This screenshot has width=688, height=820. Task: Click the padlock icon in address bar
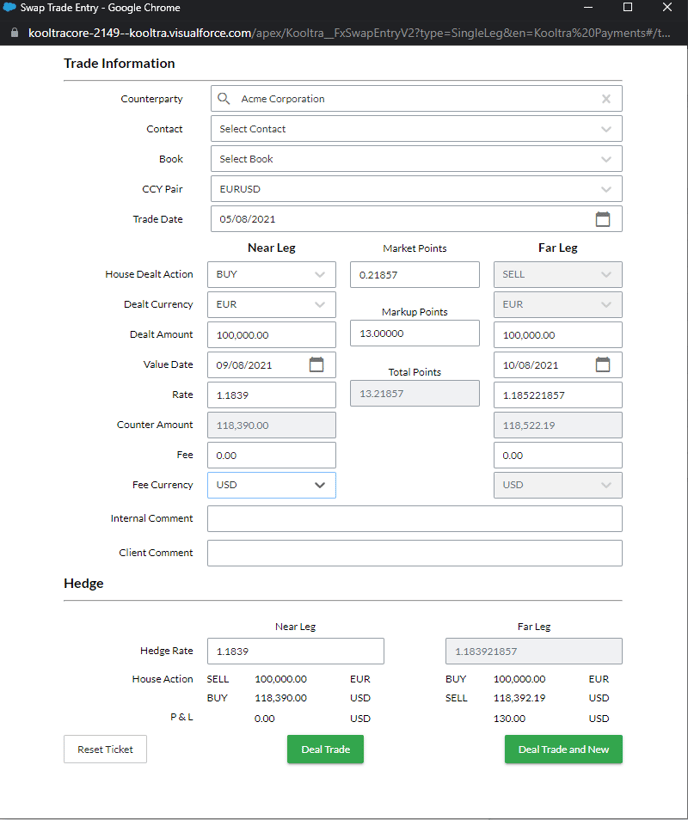(13, 32)
